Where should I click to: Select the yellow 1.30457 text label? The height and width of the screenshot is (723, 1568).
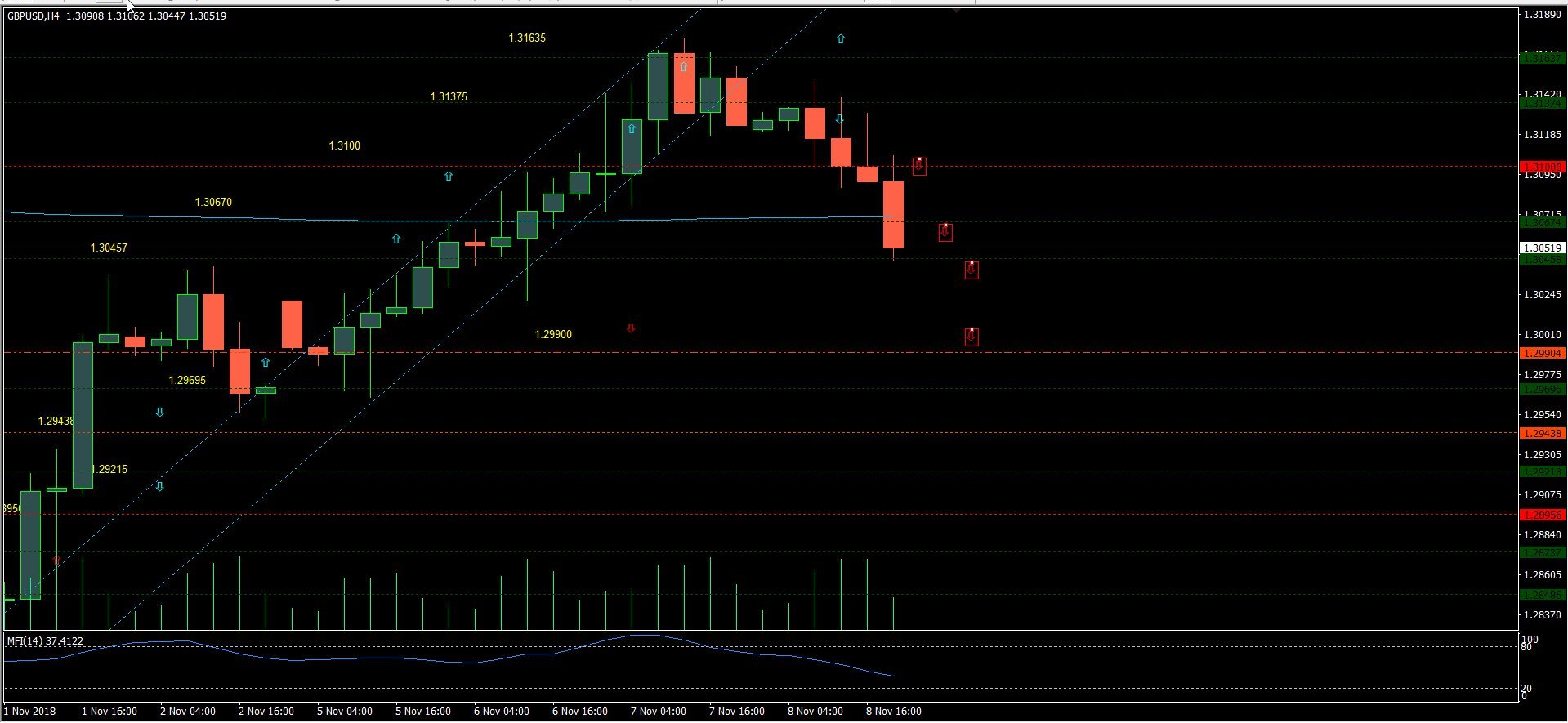pos(109,248)
